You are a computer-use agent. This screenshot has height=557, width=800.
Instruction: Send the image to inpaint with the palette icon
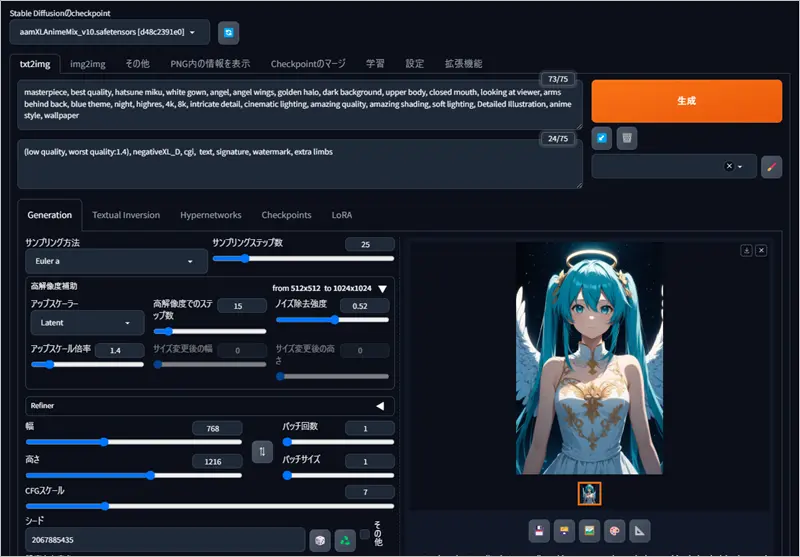point(615,530)
